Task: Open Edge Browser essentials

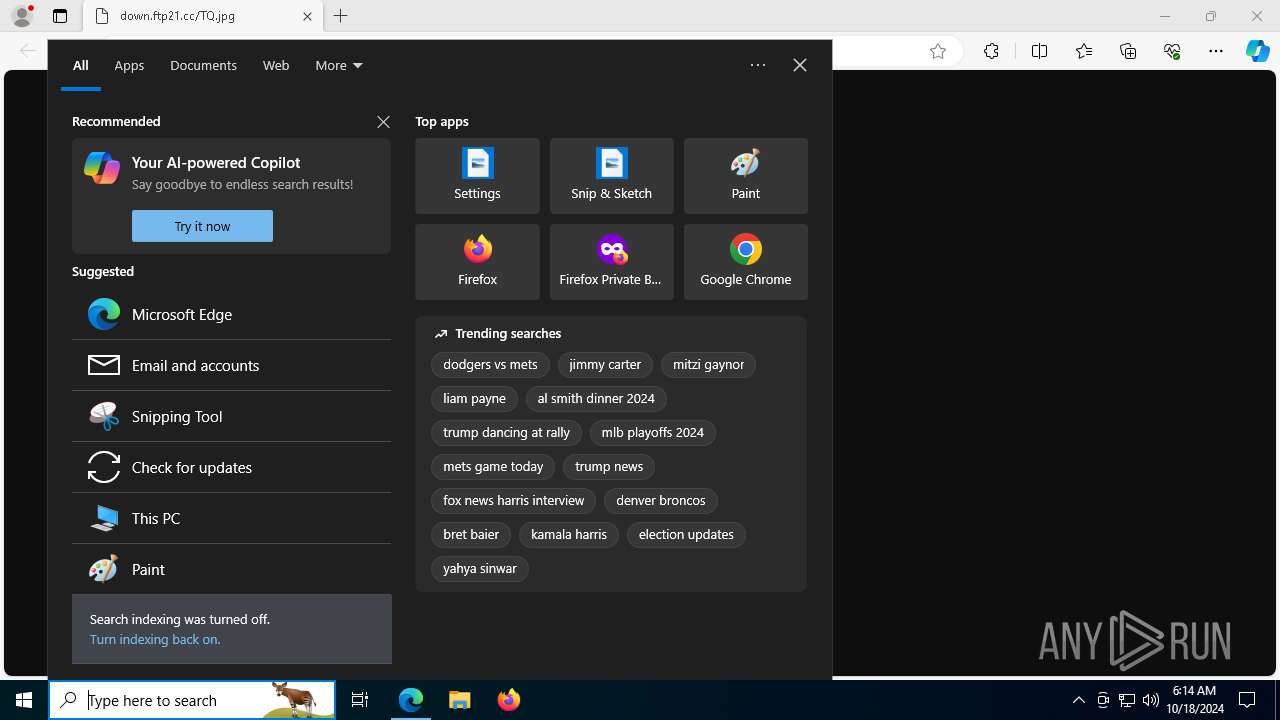Action: [1172, 51]
